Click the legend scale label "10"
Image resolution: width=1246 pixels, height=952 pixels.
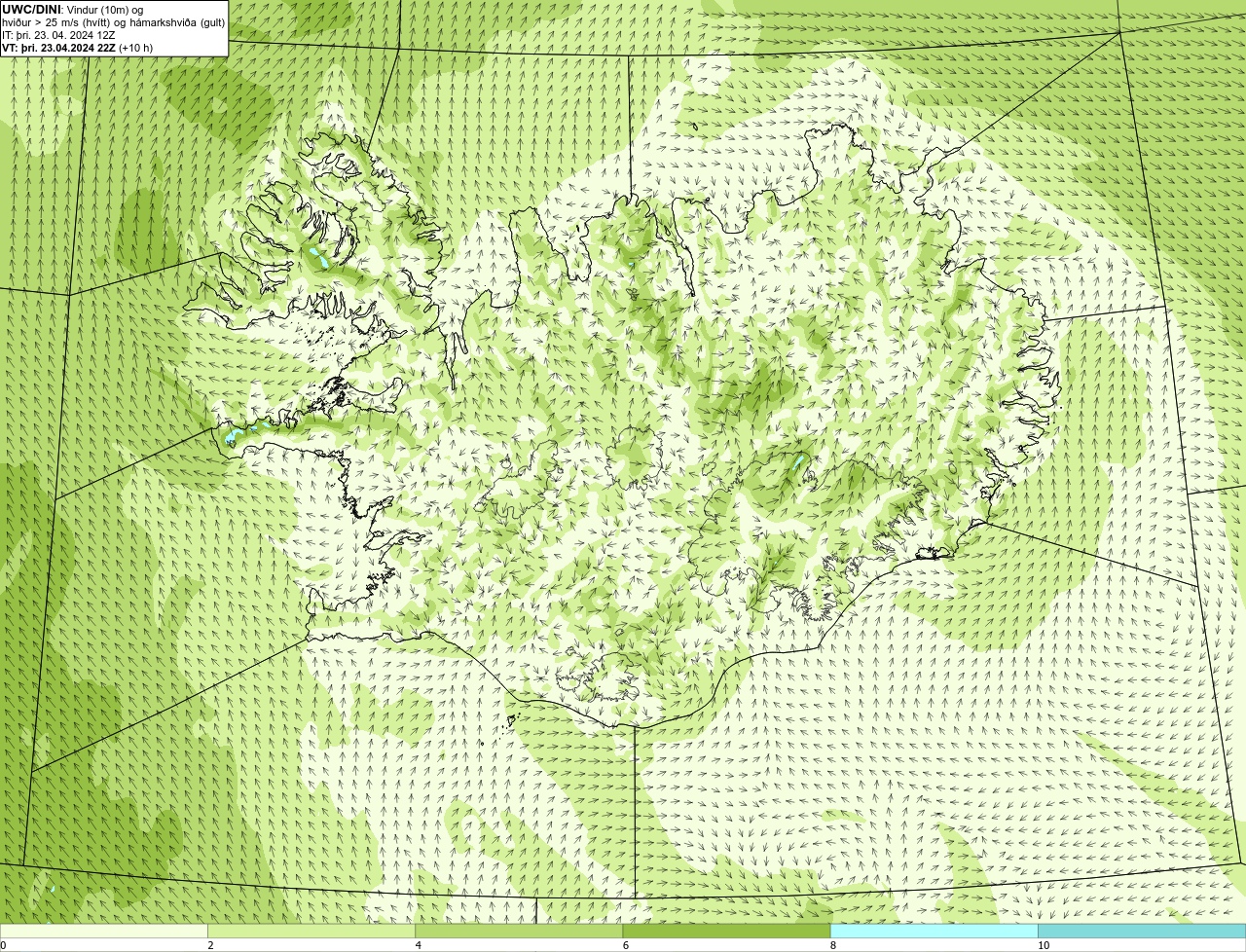[1043, 945]
